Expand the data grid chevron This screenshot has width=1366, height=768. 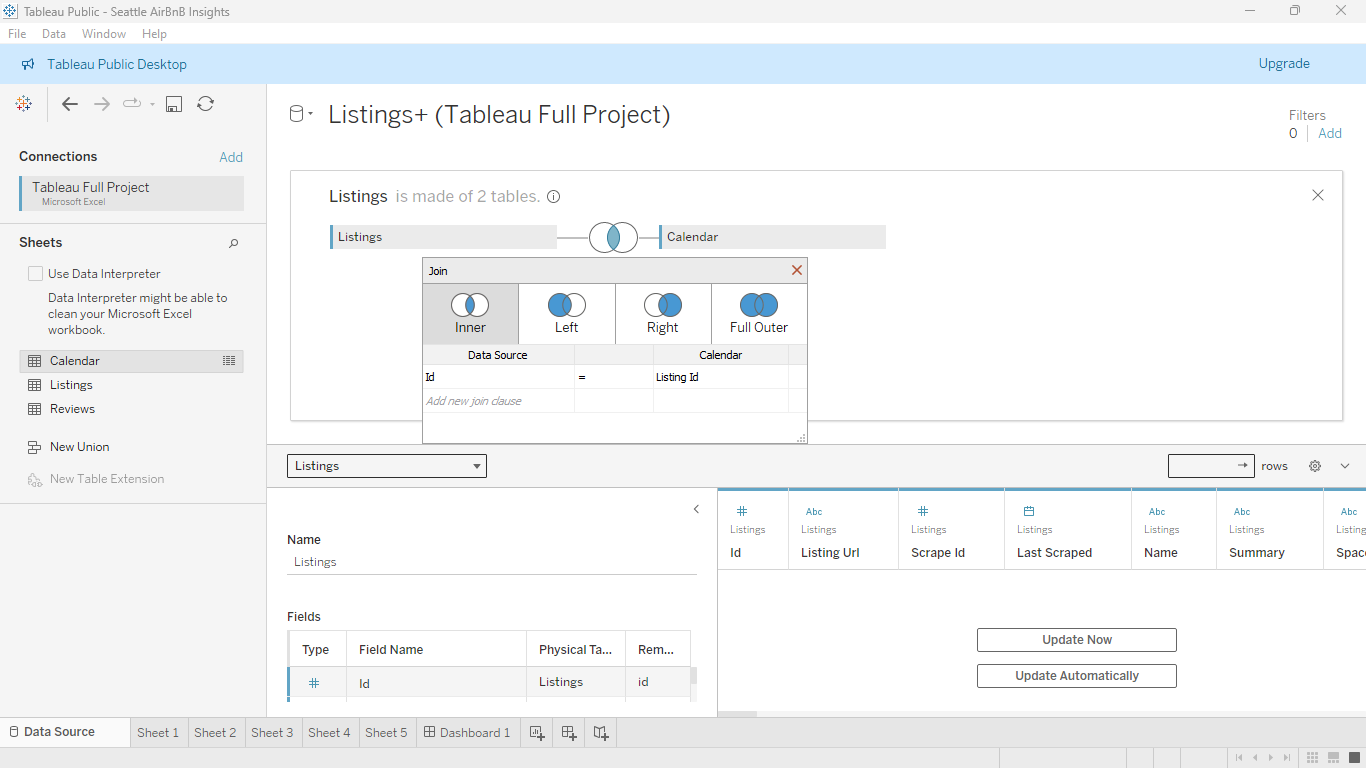click(1345, 466)
